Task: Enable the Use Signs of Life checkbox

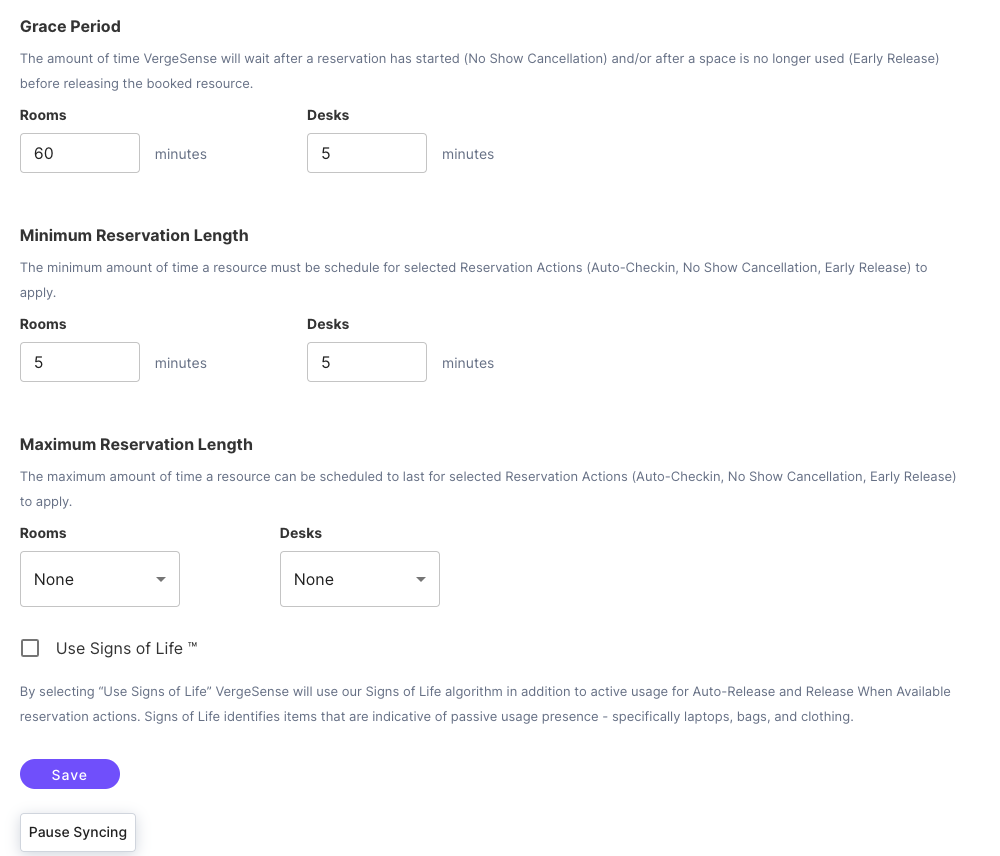Action: [30, 648]
